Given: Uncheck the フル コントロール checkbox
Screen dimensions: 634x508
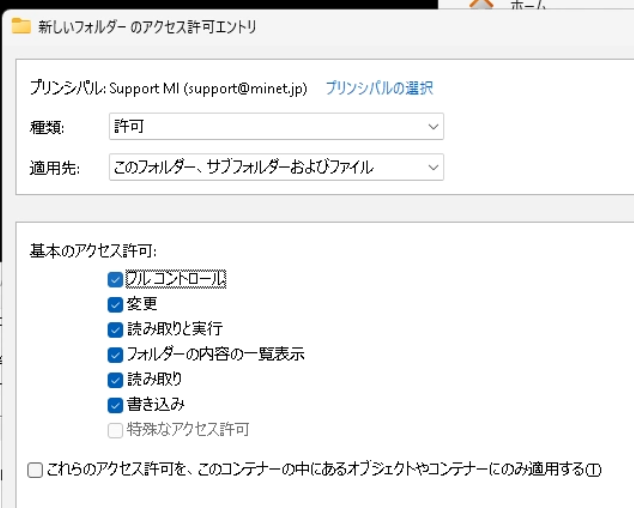Looking at the screenshot, I should click(115, 279).
